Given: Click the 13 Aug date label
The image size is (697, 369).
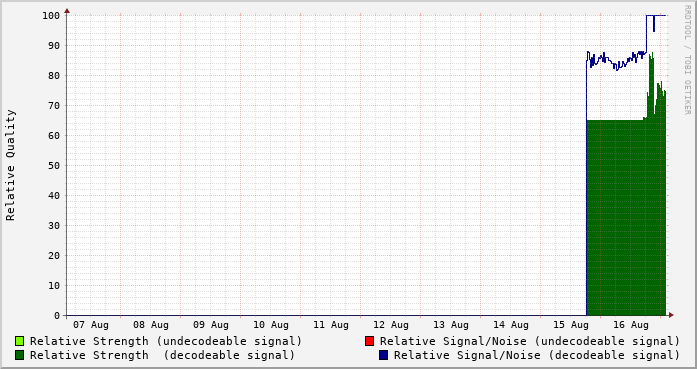Looking at the screenshot, I should (451, 325).
